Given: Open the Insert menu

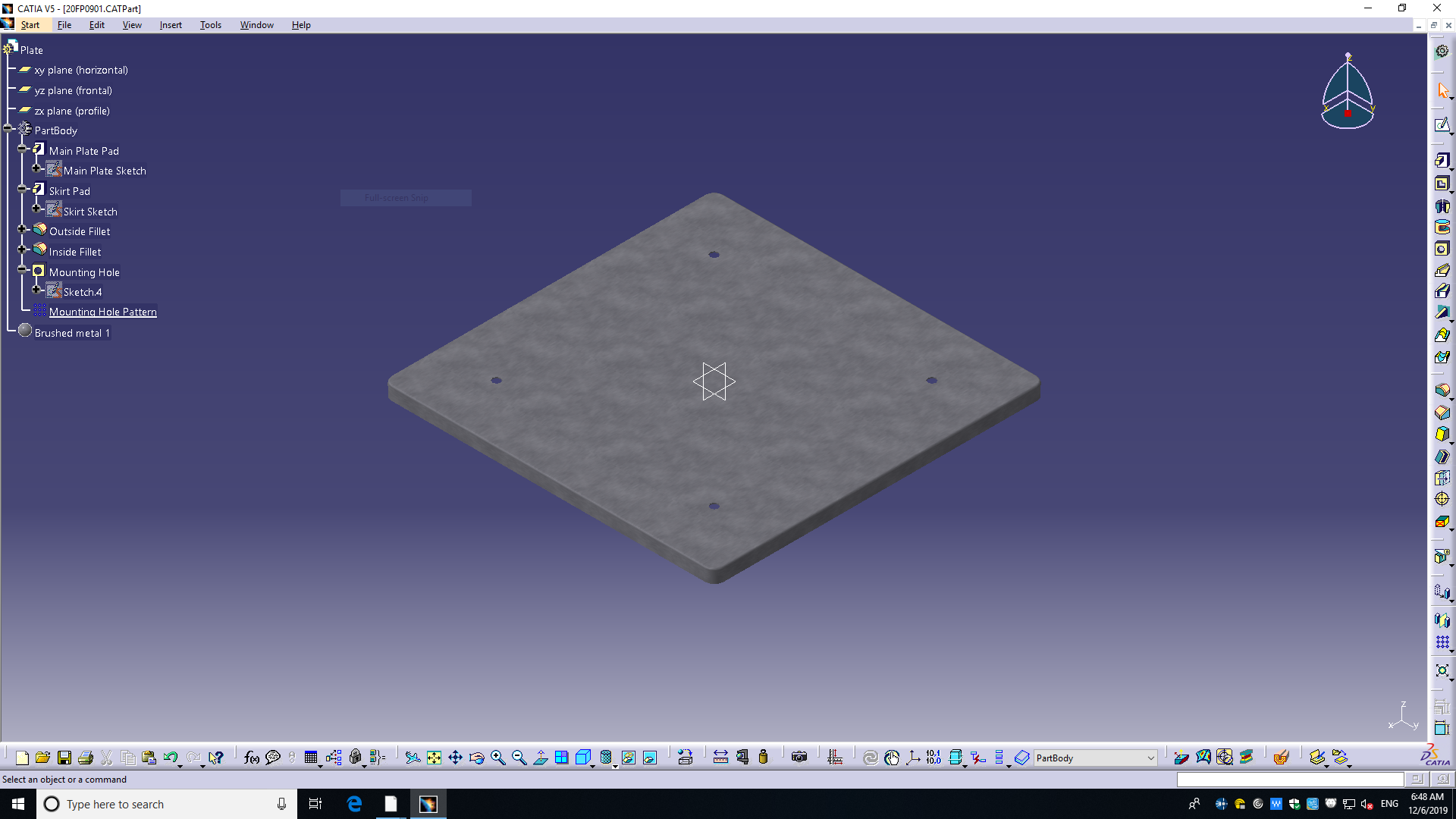Looking at the screenshot, I should pyautogui.click(x=170, y=25).
